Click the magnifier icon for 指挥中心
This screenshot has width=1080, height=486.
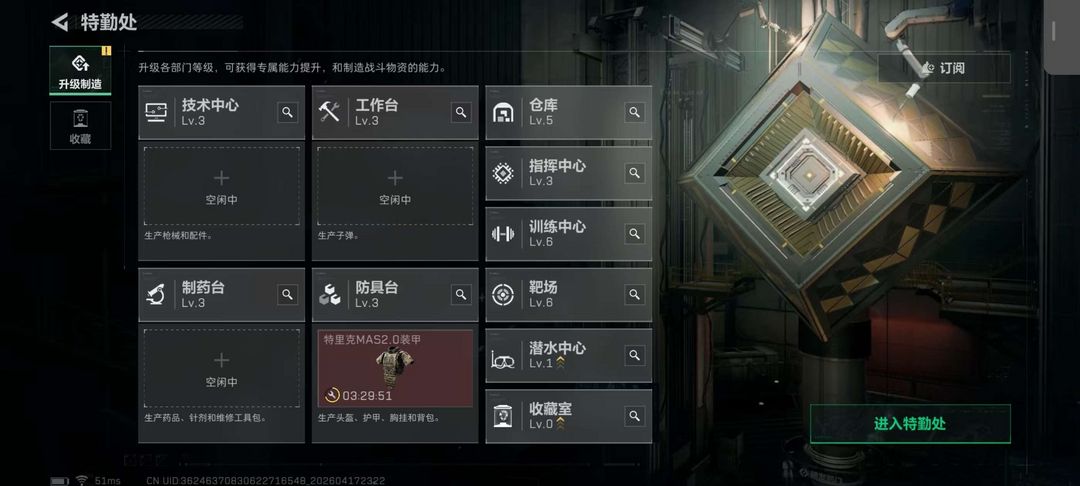click(x=634, y=173)
